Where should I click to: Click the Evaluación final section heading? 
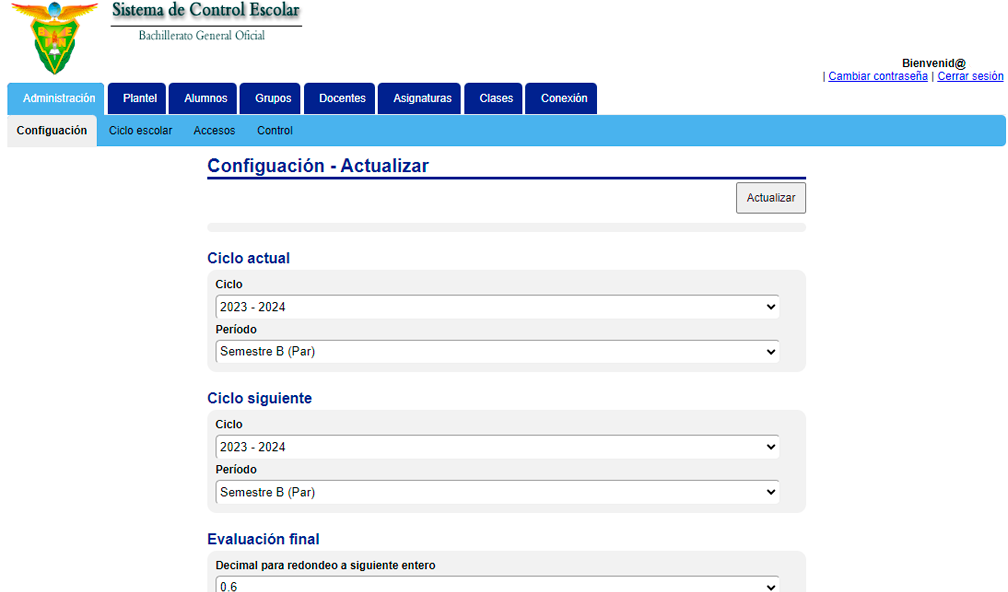coord(263,539)
